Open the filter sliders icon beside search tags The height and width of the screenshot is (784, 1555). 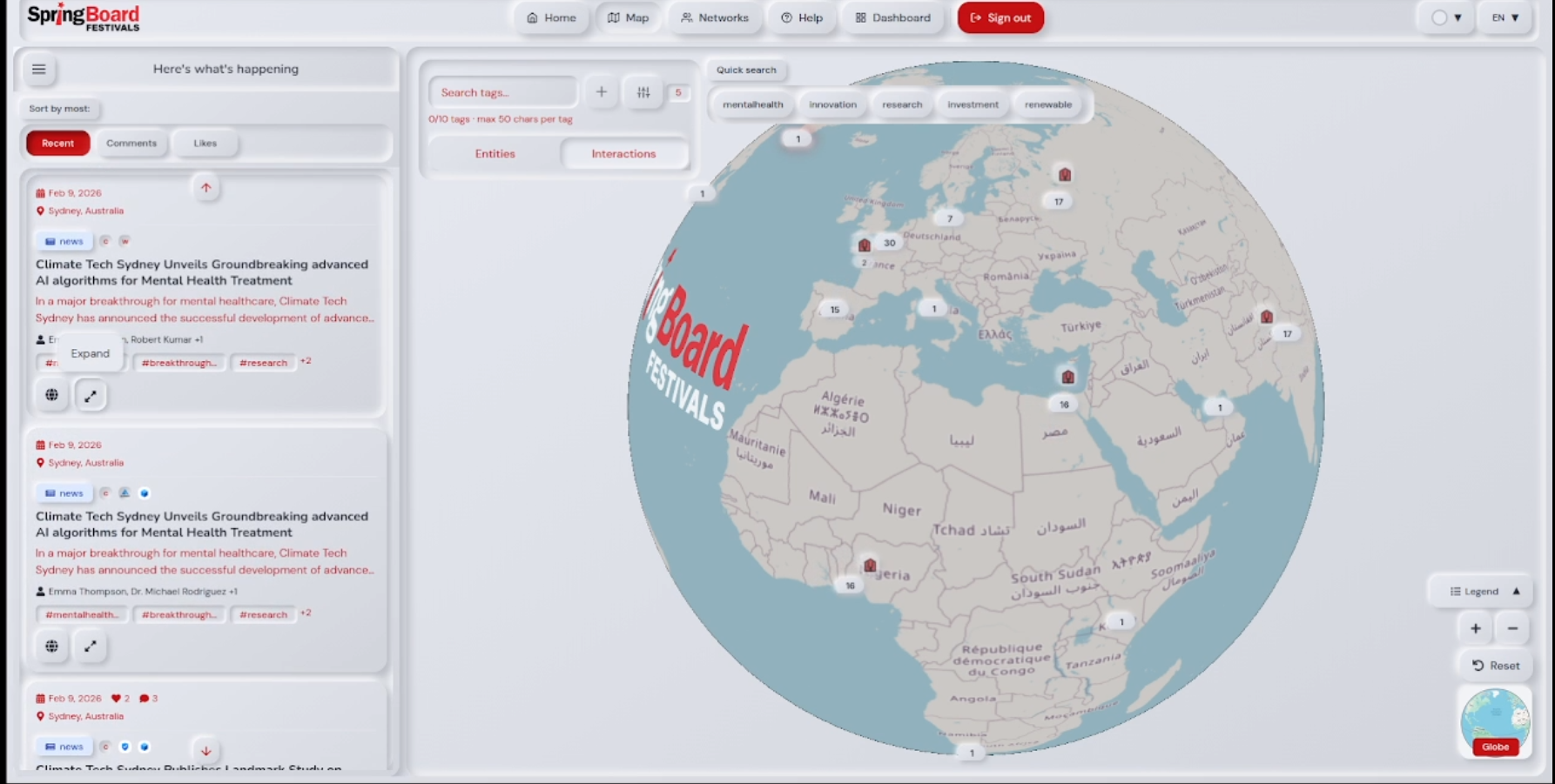coord(643,92)
